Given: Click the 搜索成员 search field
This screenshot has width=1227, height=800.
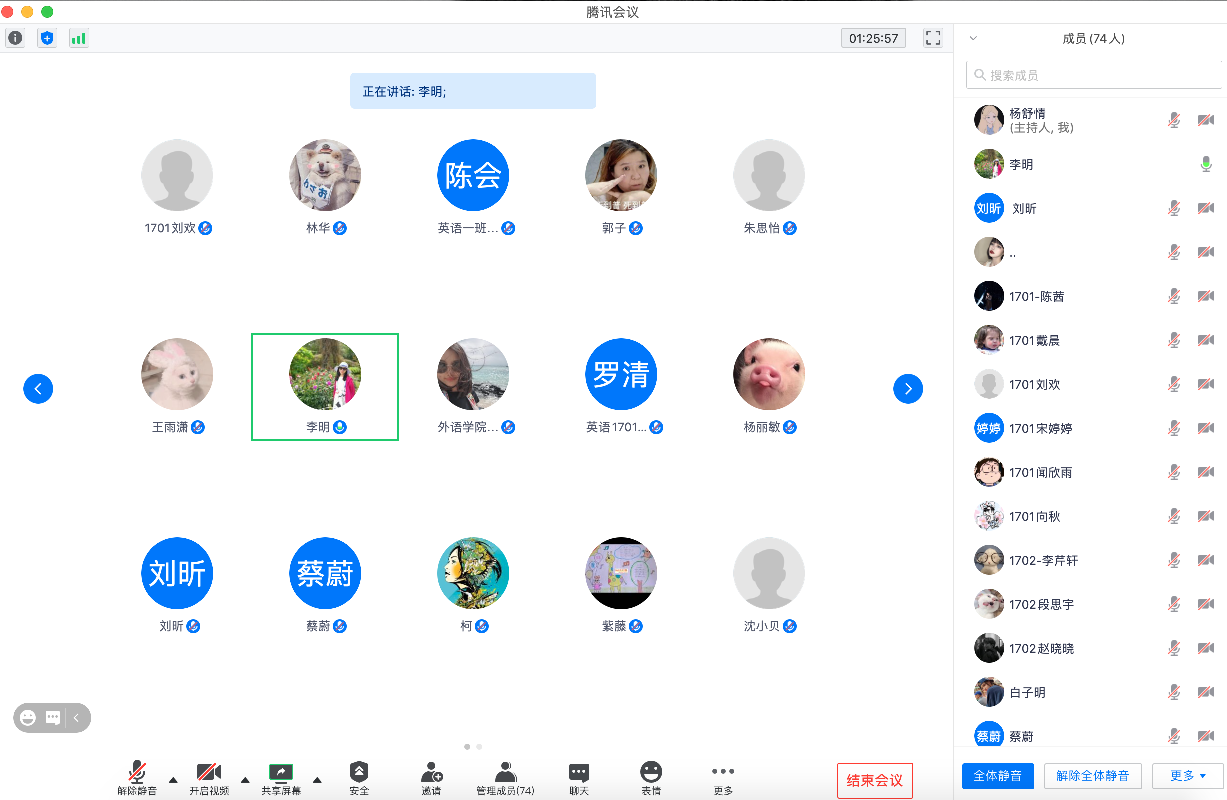Looking at the screenshot, I should [1094, 75].
